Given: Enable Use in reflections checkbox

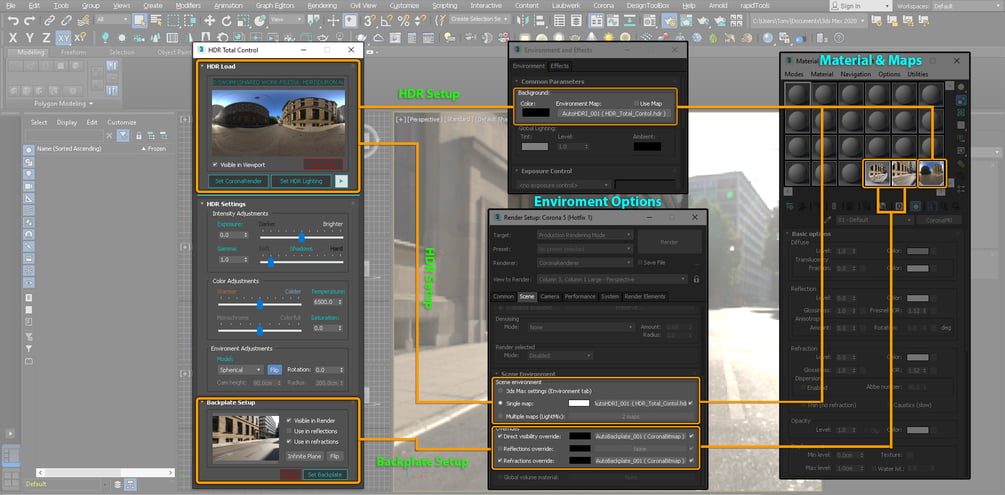Looking at the screenshot, I should click(289, 431).
